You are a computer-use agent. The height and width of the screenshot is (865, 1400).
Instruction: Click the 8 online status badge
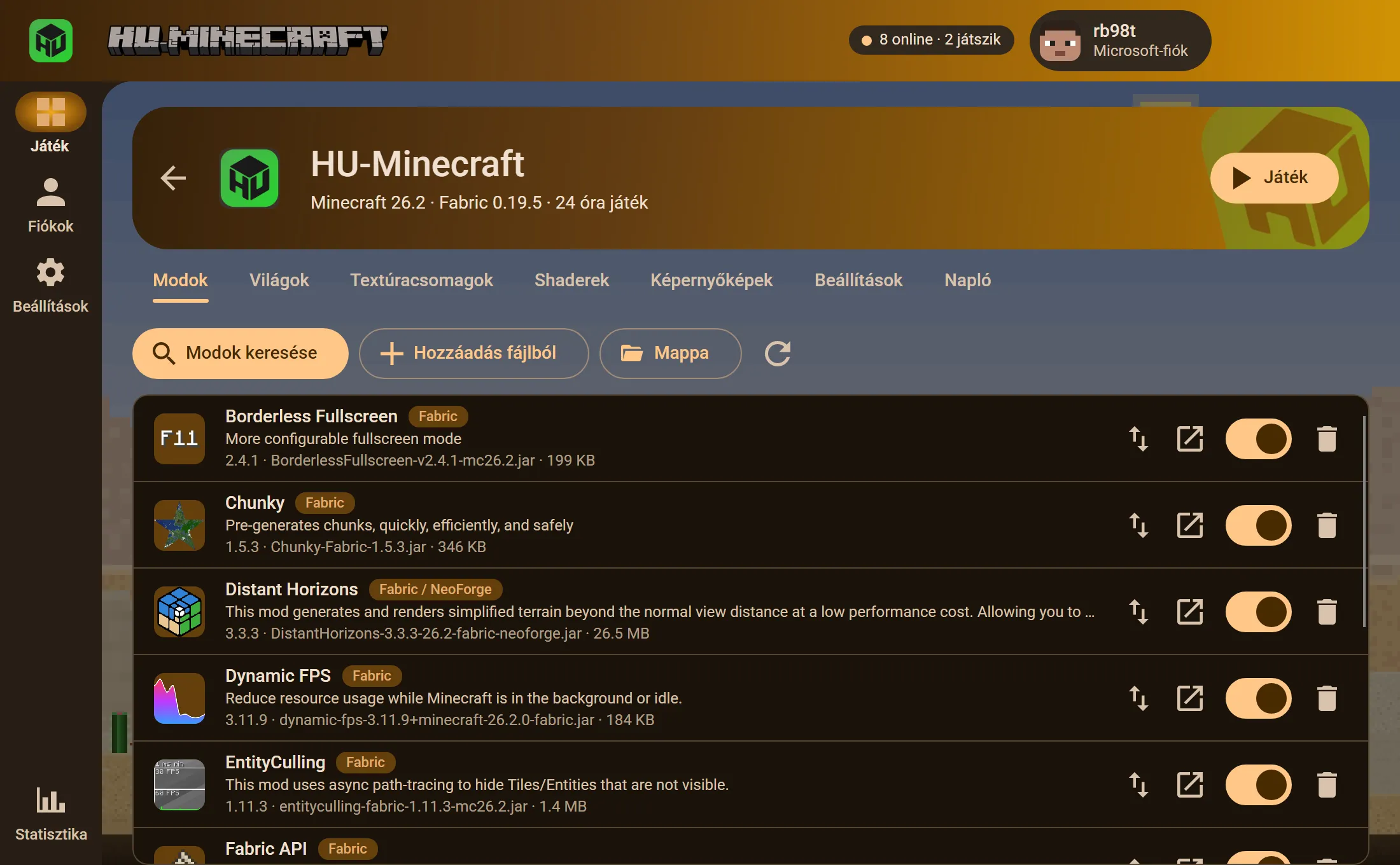pyautogui.click(x=932, y=40)
